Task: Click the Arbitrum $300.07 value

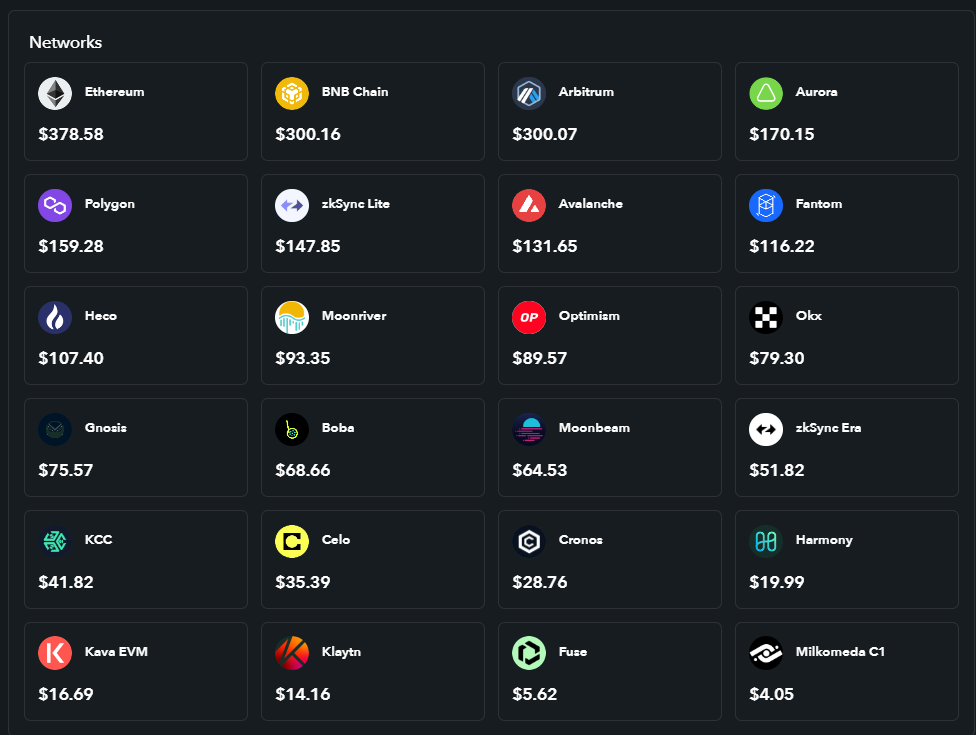Action: pos(545,134)
